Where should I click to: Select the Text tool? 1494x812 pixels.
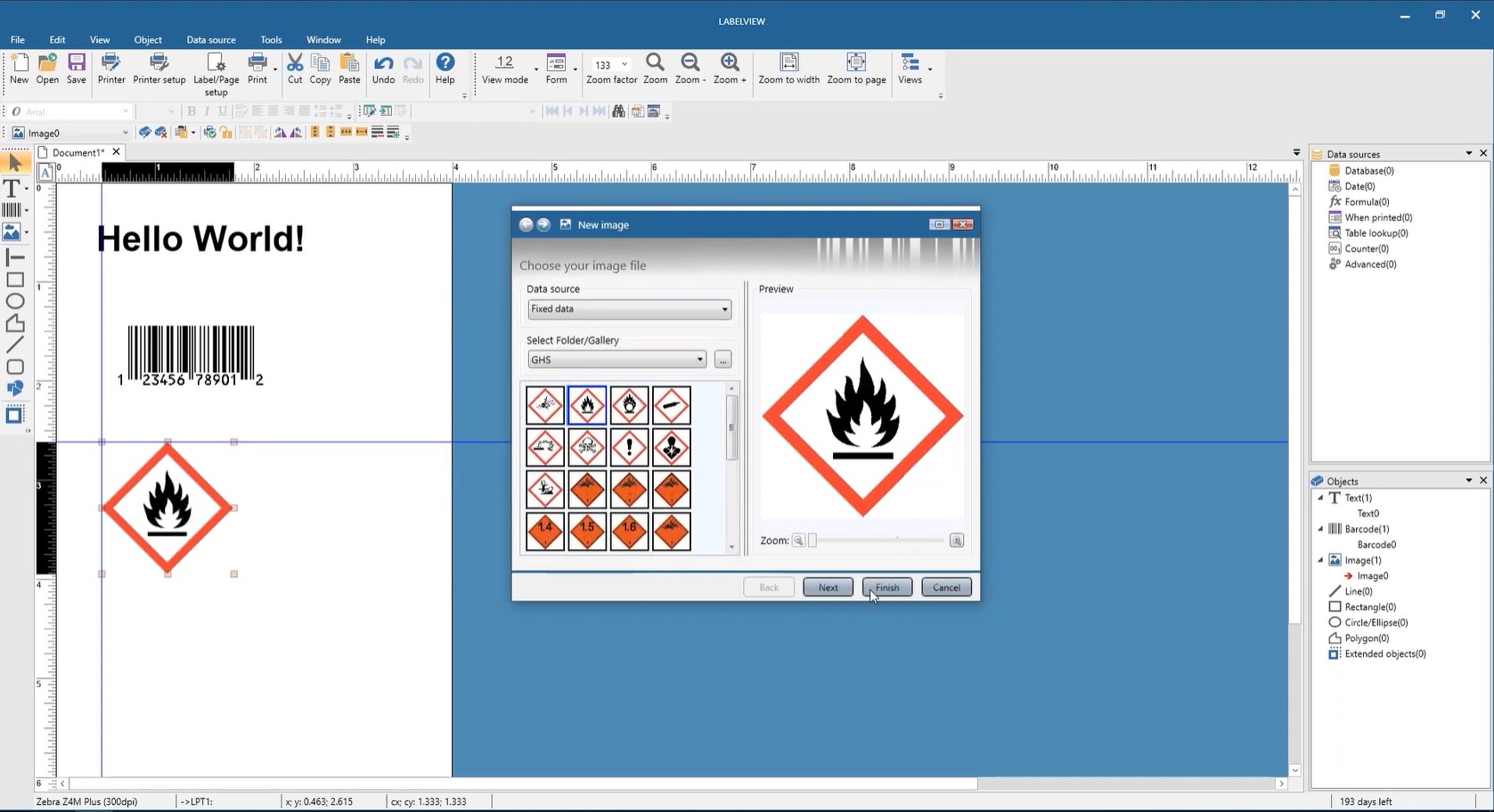(x=12, y=187)
